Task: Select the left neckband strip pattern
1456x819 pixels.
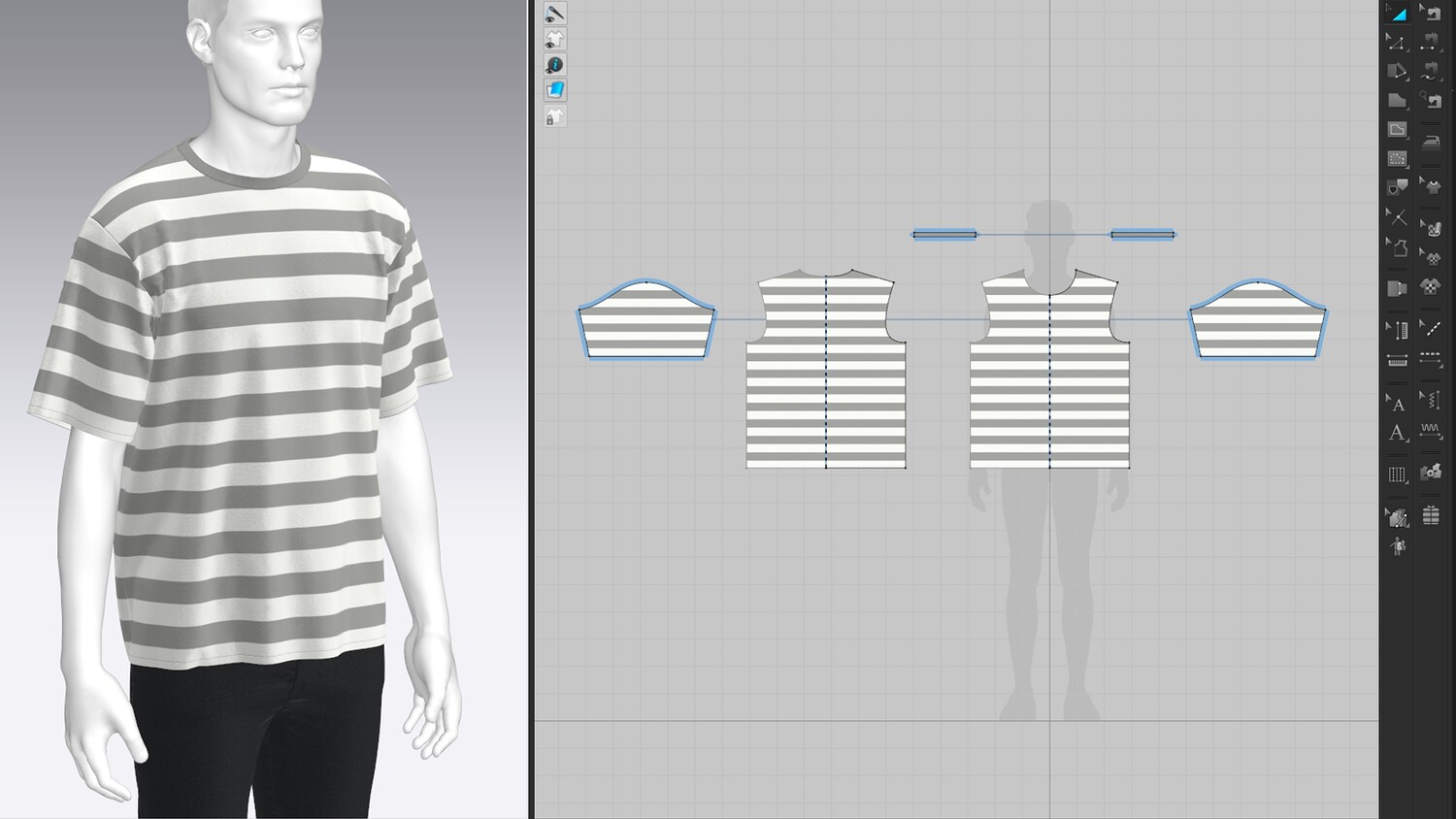Action: tap(944, 234)
